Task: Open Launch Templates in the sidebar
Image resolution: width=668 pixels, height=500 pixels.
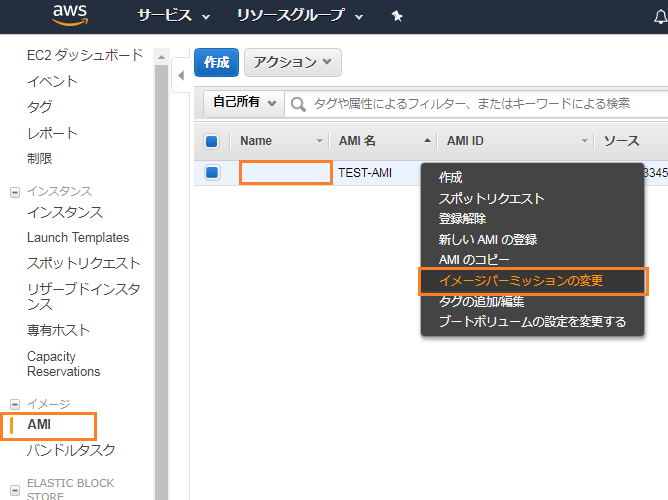Action: pos(78,237)
